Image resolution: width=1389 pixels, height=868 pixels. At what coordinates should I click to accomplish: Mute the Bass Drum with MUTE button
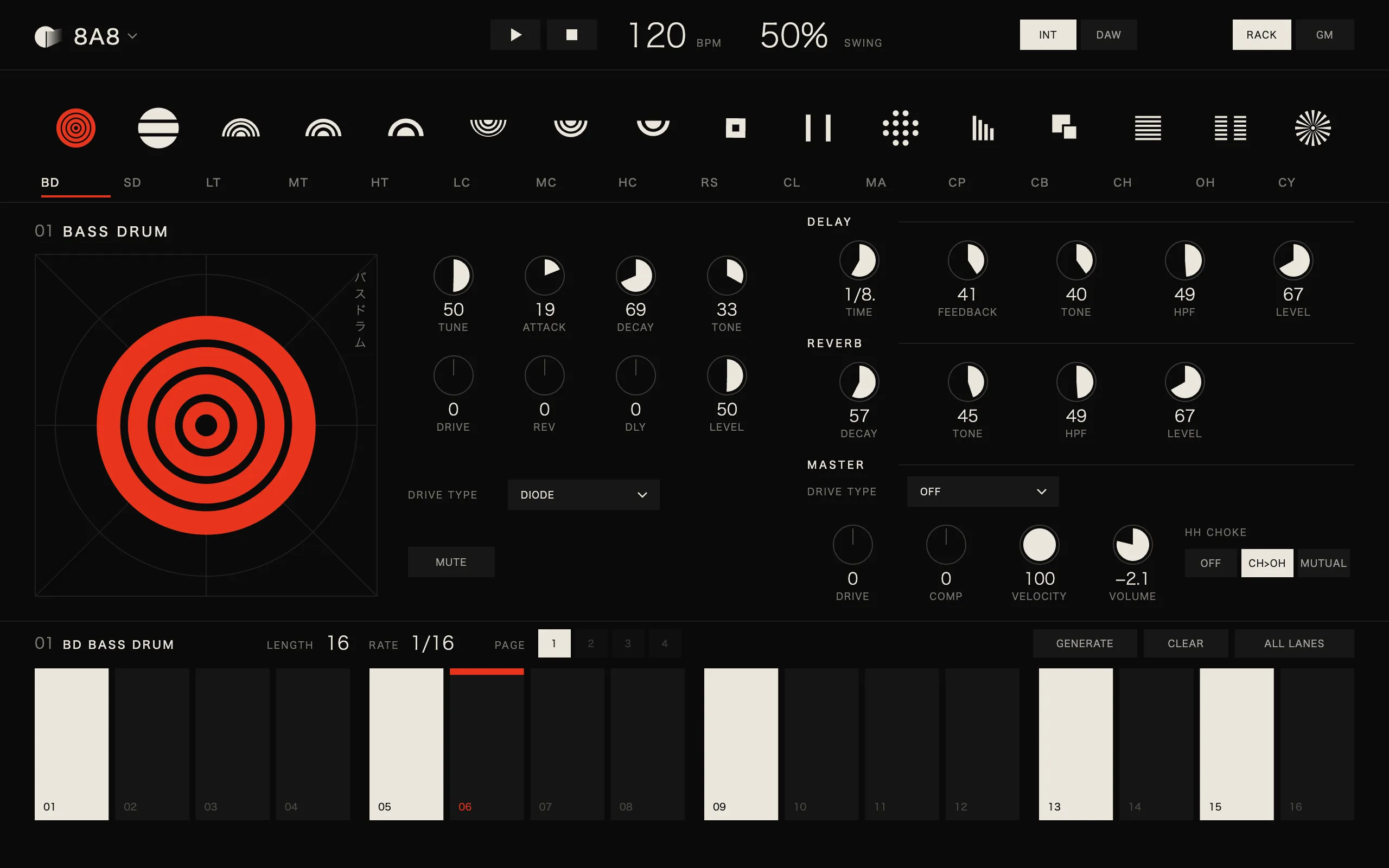coord(451,562)
